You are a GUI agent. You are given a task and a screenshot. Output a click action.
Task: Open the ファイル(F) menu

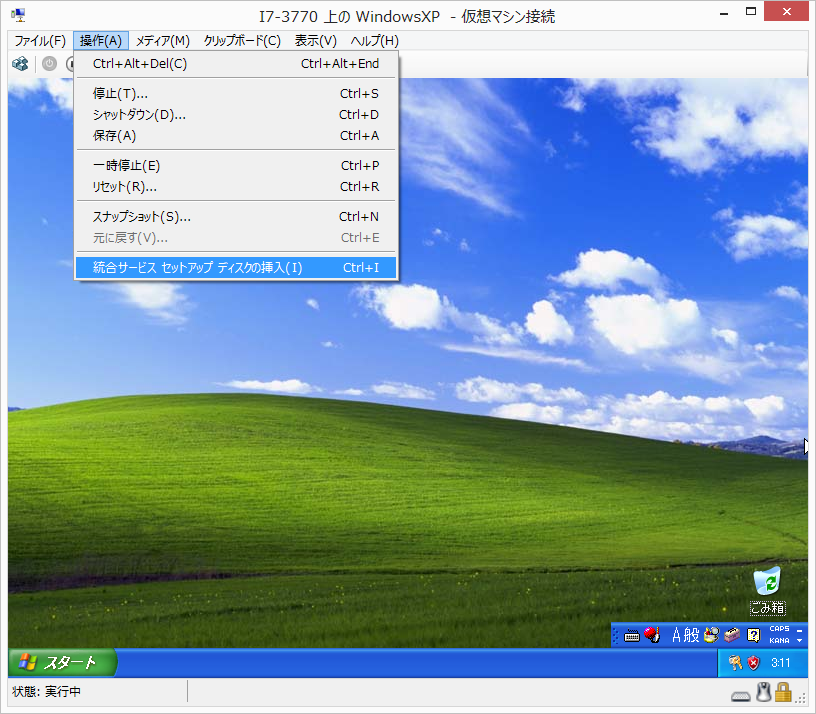pos(40,41)
